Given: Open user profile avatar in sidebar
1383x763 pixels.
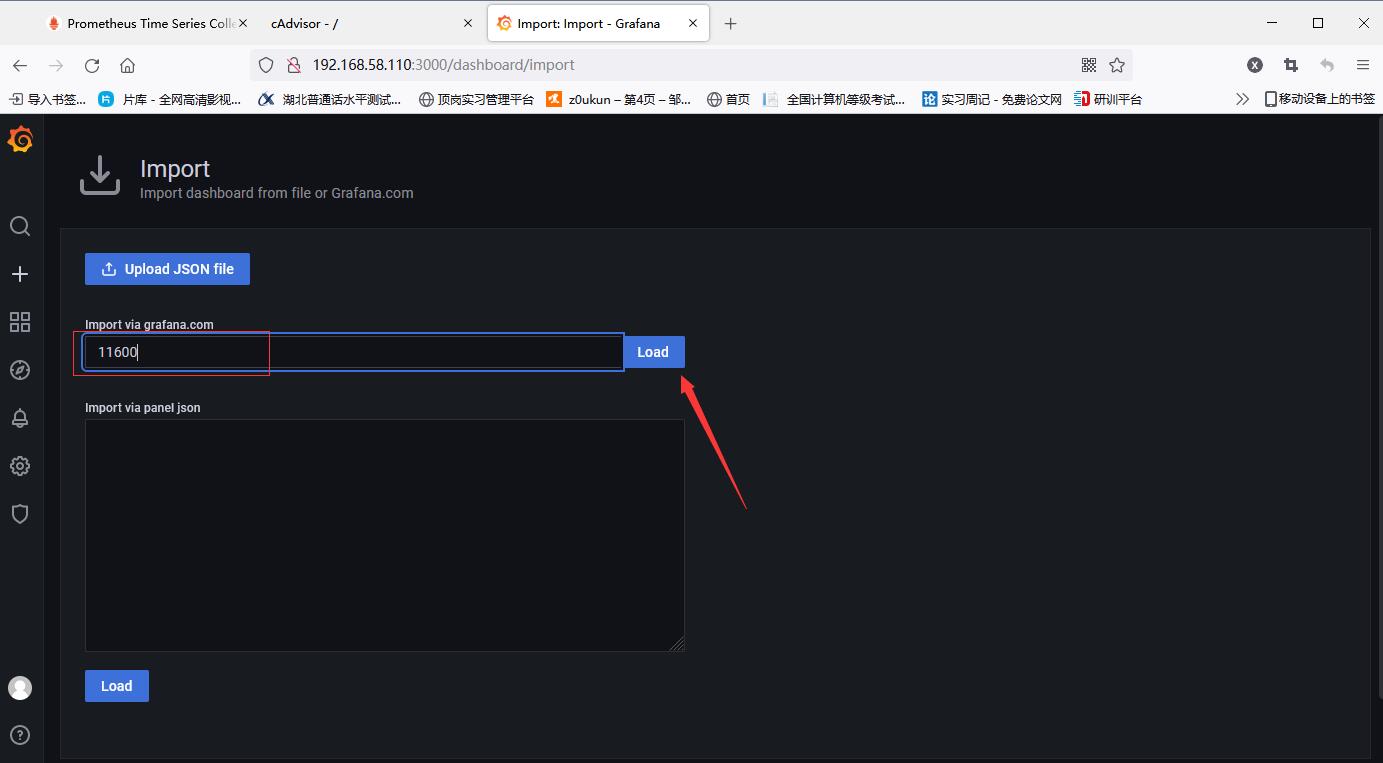Looking at the screenshot, I should (20, 688).
